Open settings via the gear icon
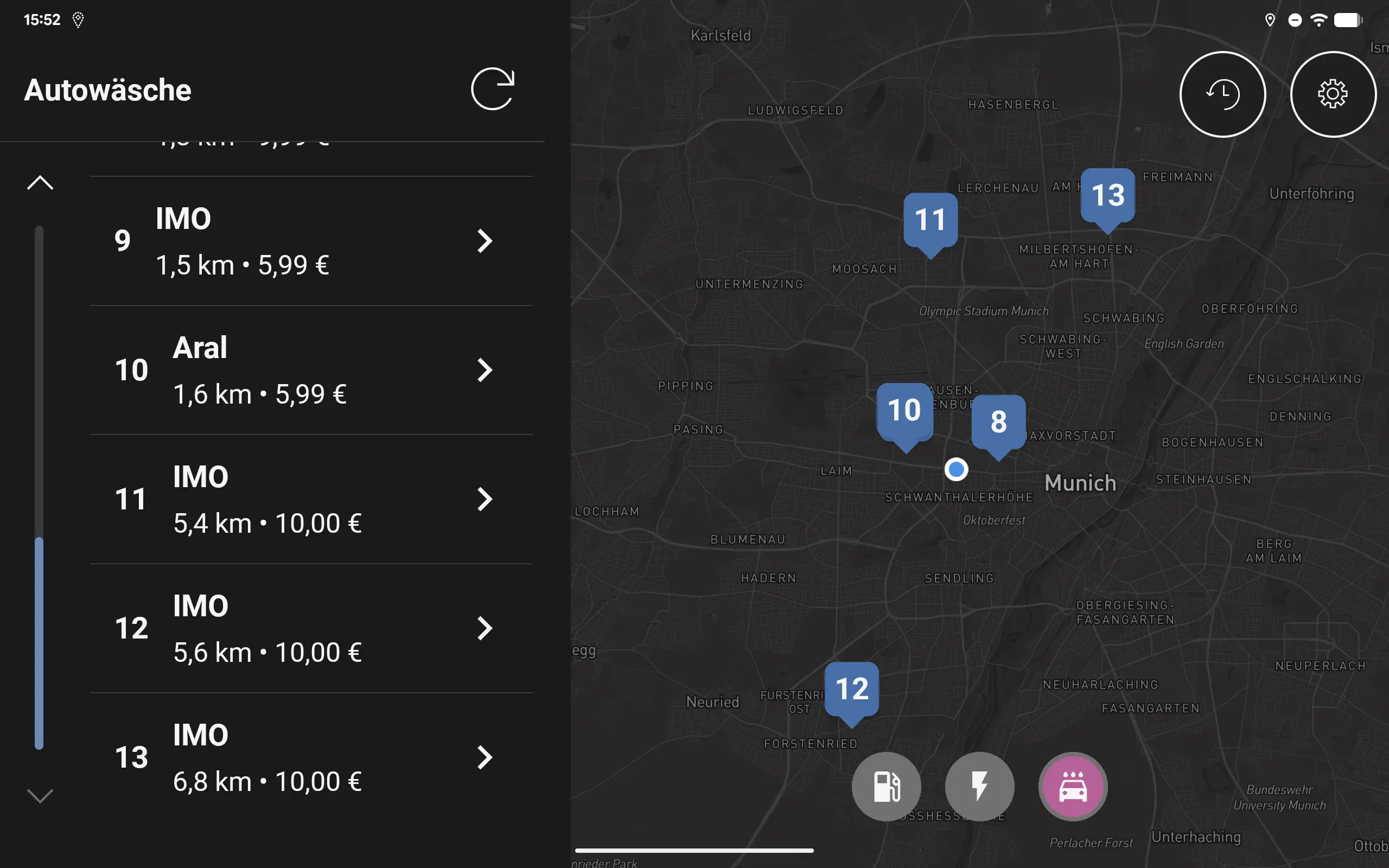Image resolution: width=1389 pixels, height=868 pixels. [1333, 94]
